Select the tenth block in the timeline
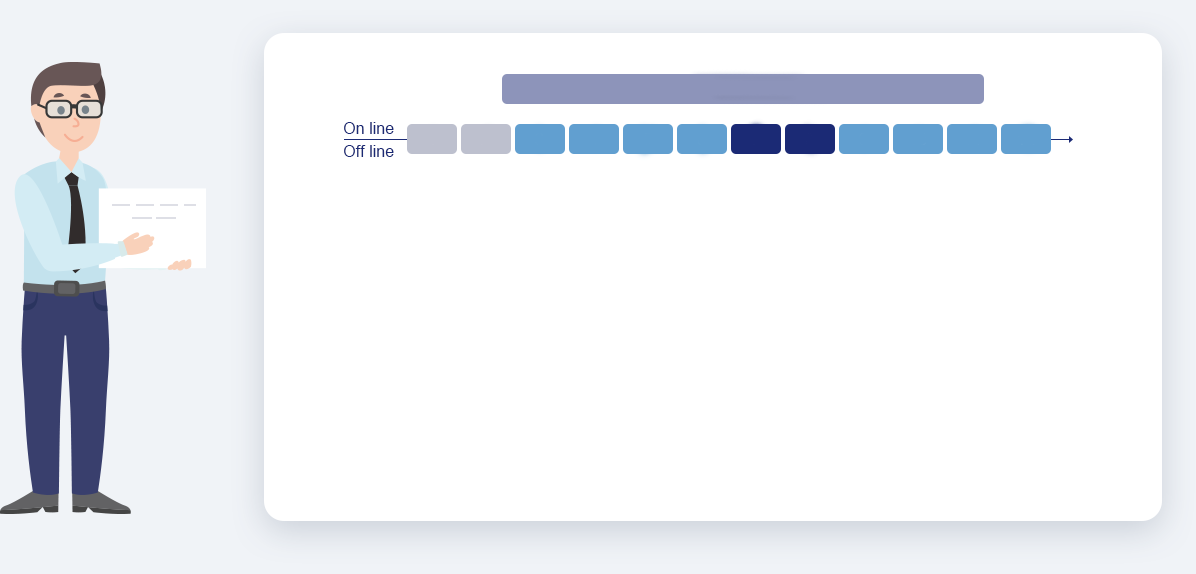 [x=918, y=139]
